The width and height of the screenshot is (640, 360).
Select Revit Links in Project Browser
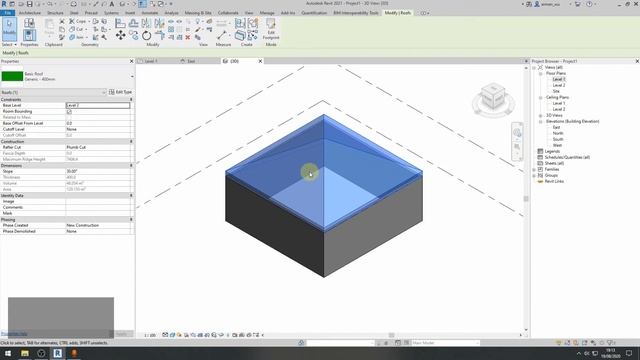[554, 181]
